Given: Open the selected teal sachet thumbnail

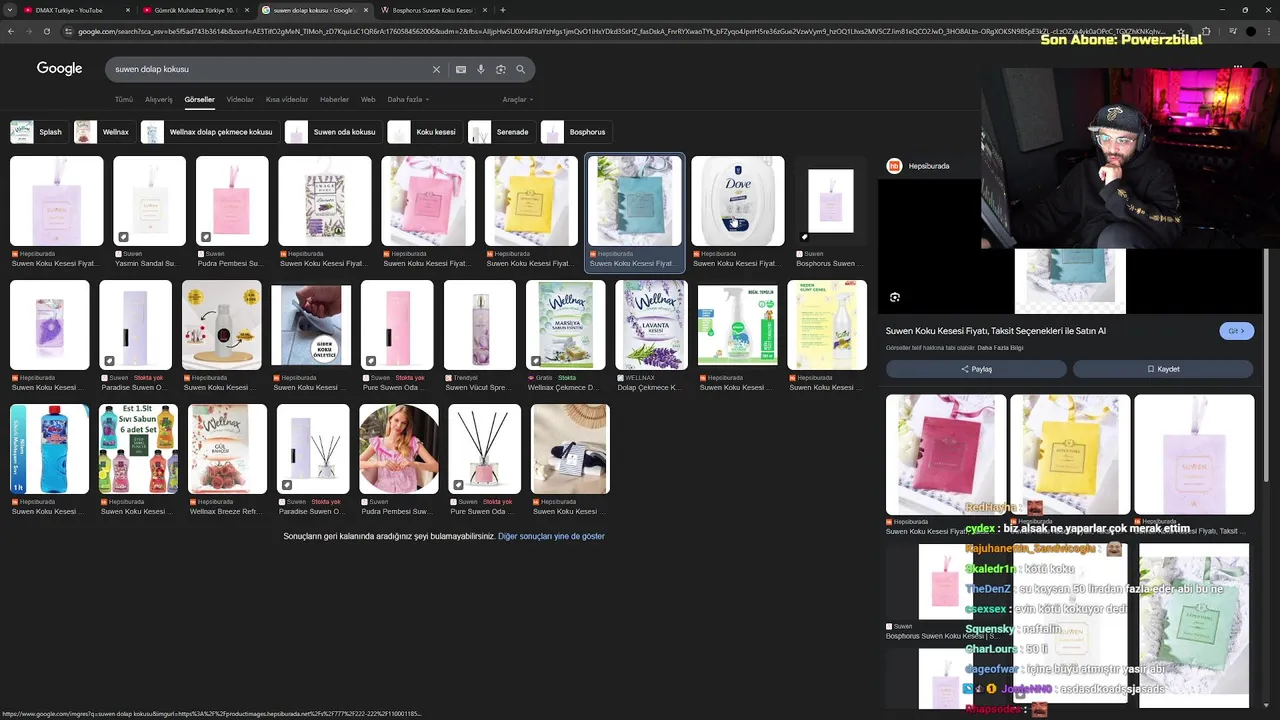Looking at the screenshot, I should point(634,201).
